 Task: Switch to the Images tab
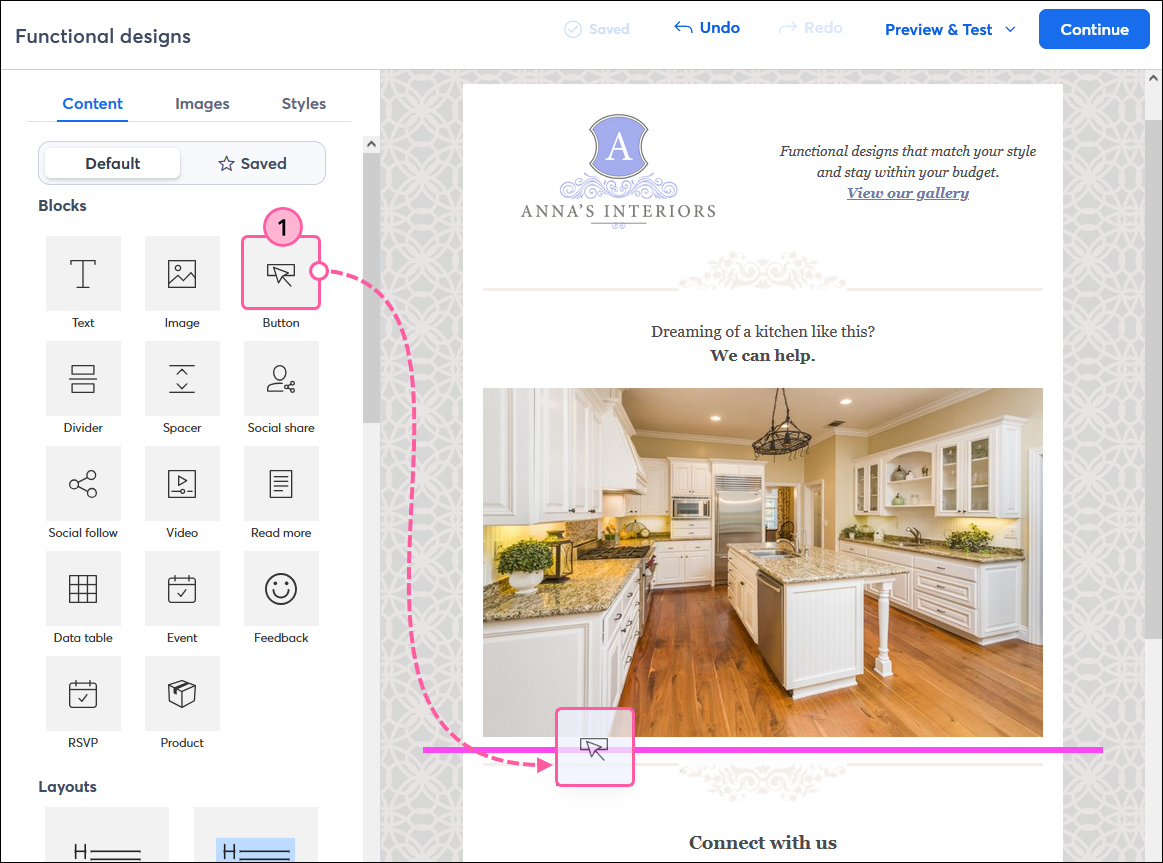[x=202, y=104]
